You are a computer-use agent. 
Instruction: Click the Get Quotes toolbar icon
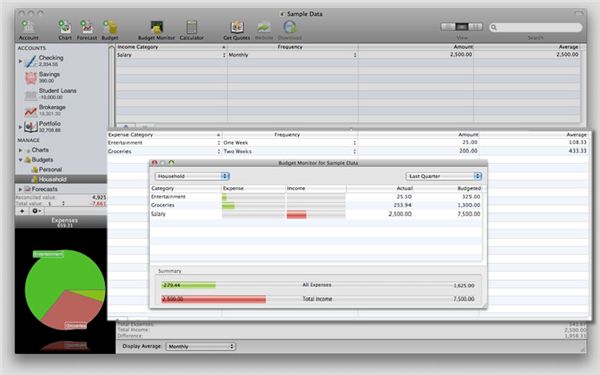click(x=237, y=27)
